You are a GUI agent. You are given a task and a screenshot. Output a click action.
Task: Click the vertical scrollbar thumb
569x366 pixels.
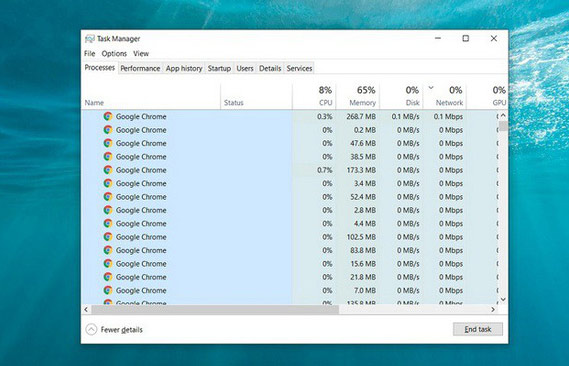pyautogui.click(x=503, y=126)
